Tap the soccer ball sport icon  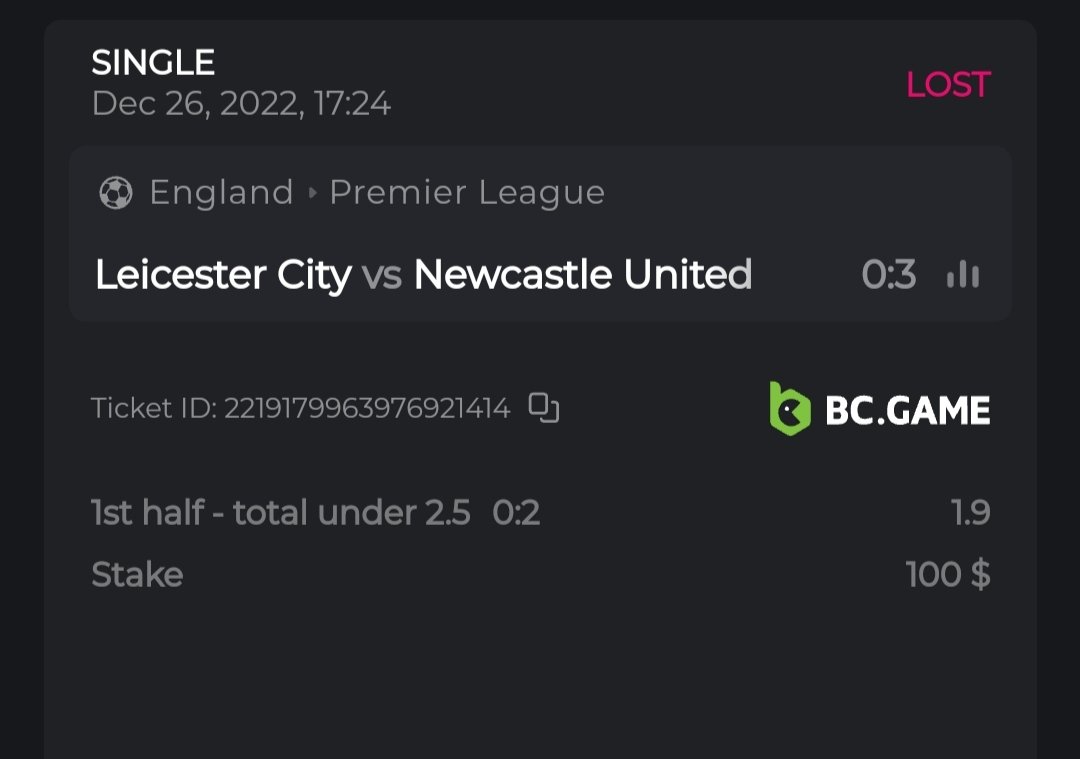[x=116, y=192]
